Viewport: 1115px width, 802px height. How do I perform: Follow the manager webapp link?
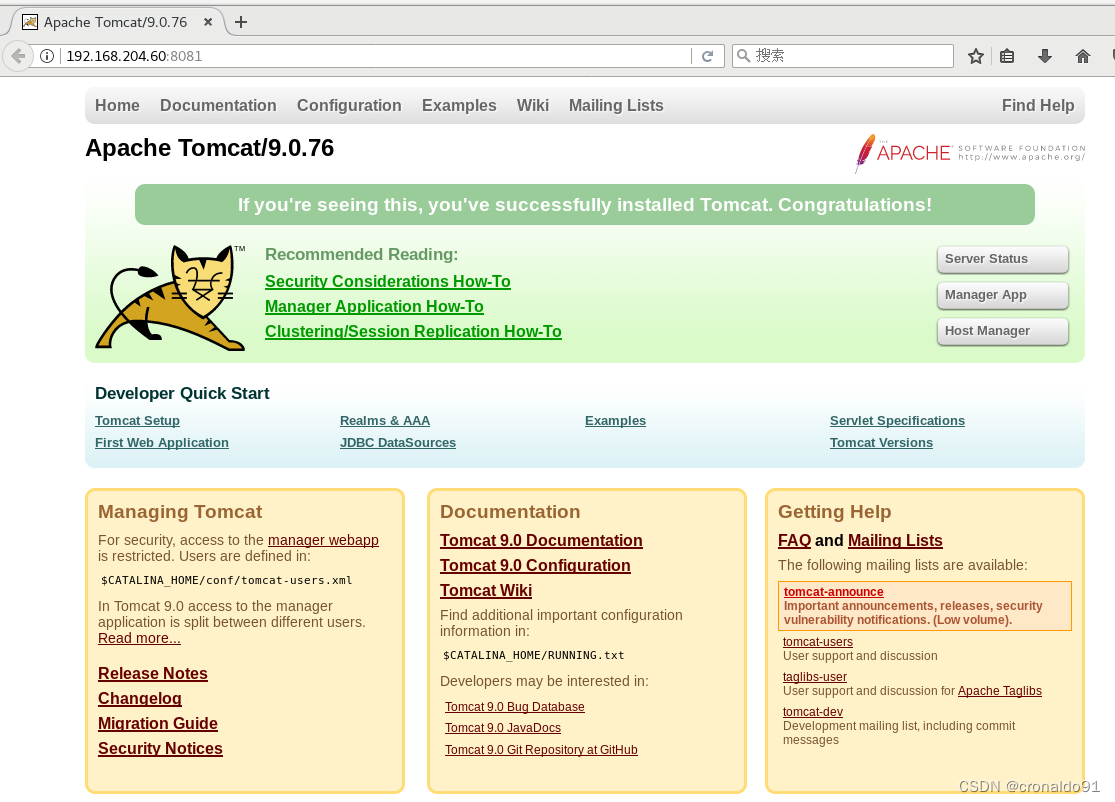click(x=323, y=540)
